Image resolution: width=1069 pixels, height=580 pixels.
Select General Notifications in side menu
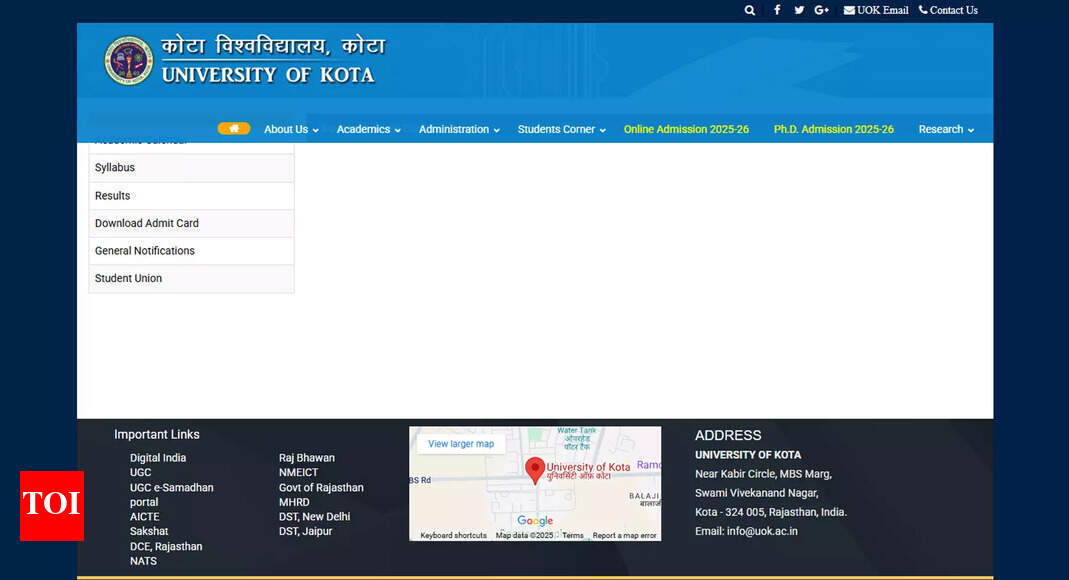tap(192, 251)
